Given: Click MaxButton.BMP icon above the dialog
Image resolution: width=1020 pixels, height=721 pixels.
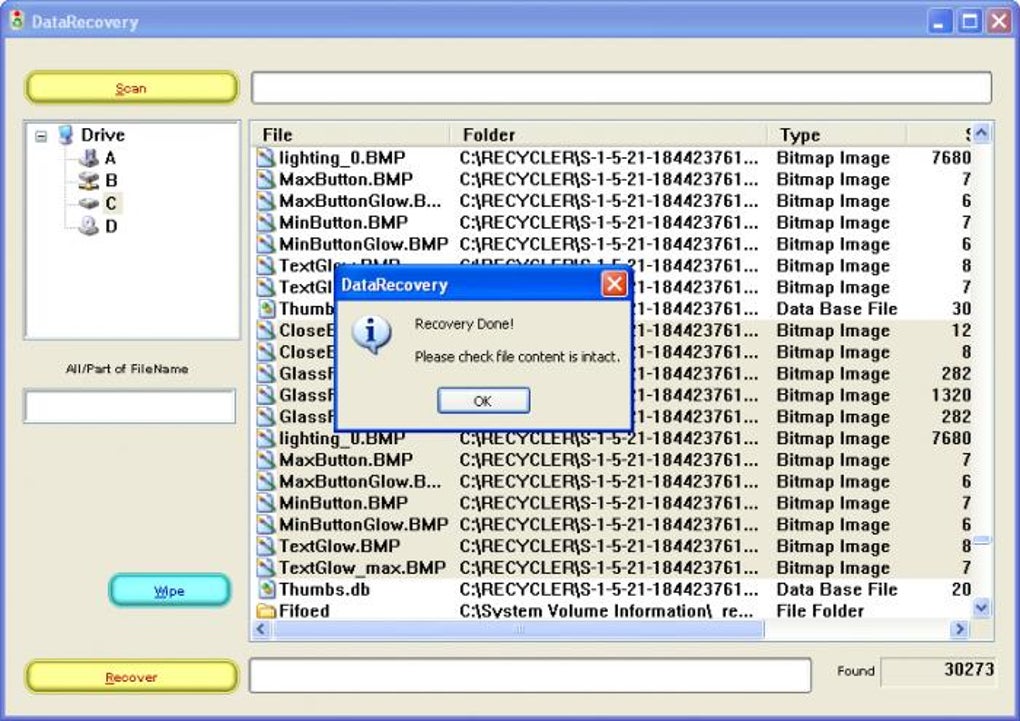Looking at the screenshot, I should pos(266,180).
